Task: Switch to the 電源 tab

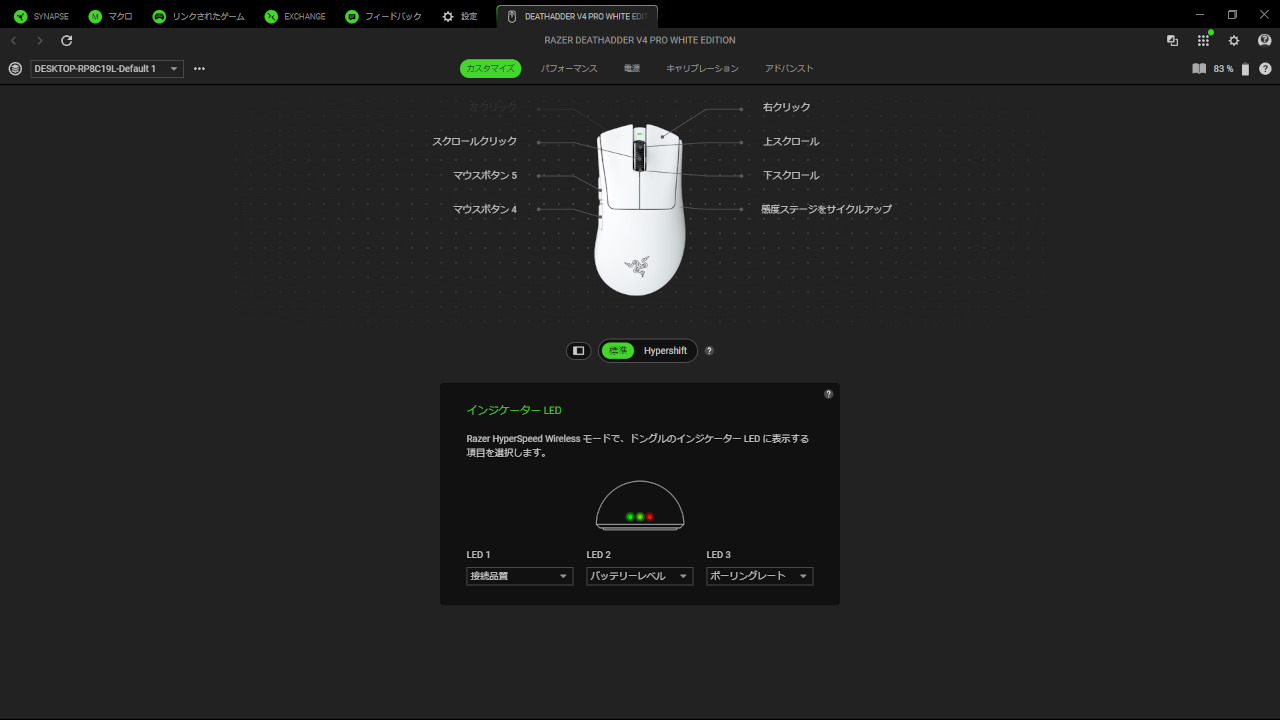Action: tap(632, 68)
